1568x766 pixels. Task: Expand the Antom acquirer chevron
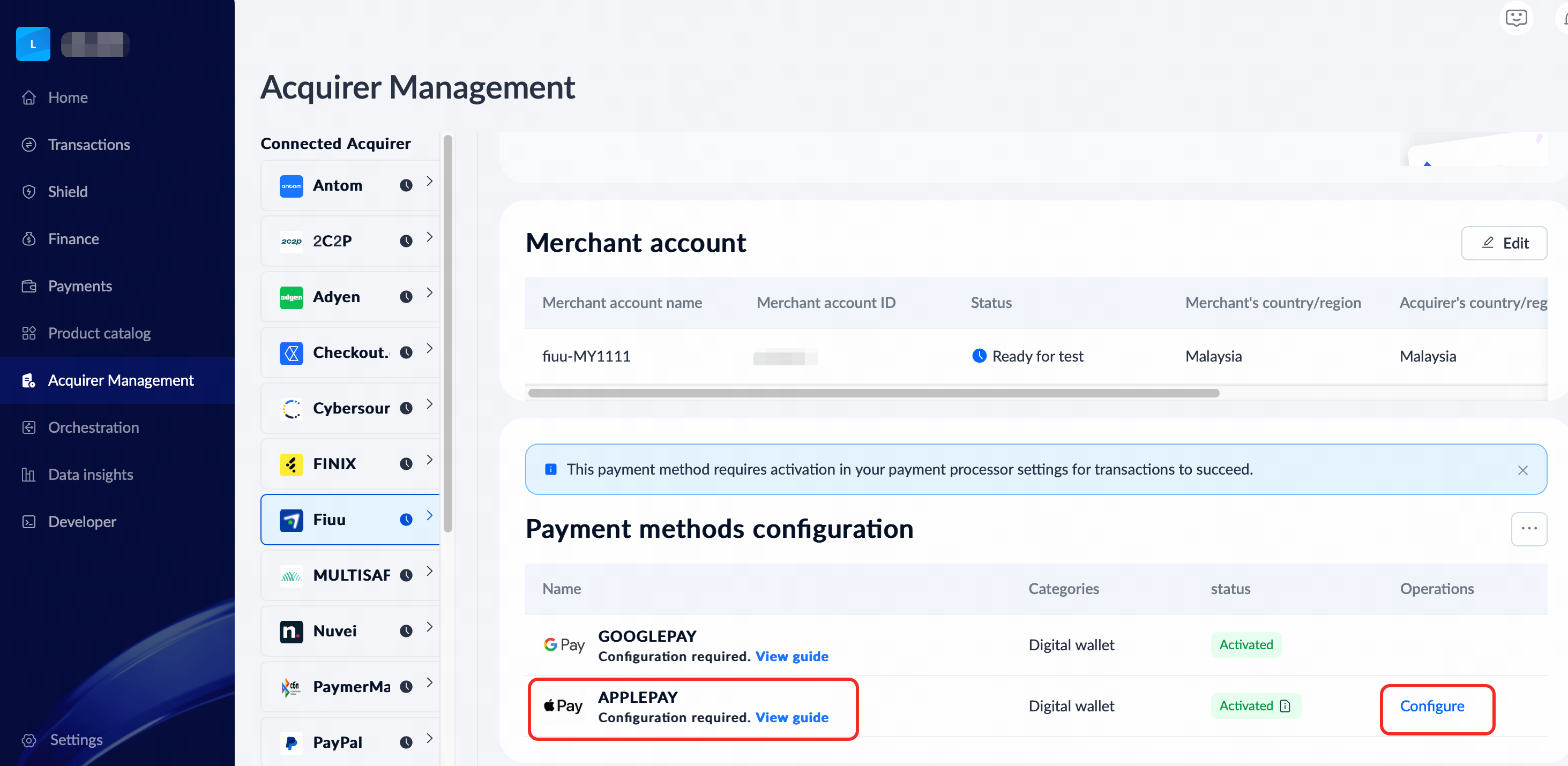point(430,181)
